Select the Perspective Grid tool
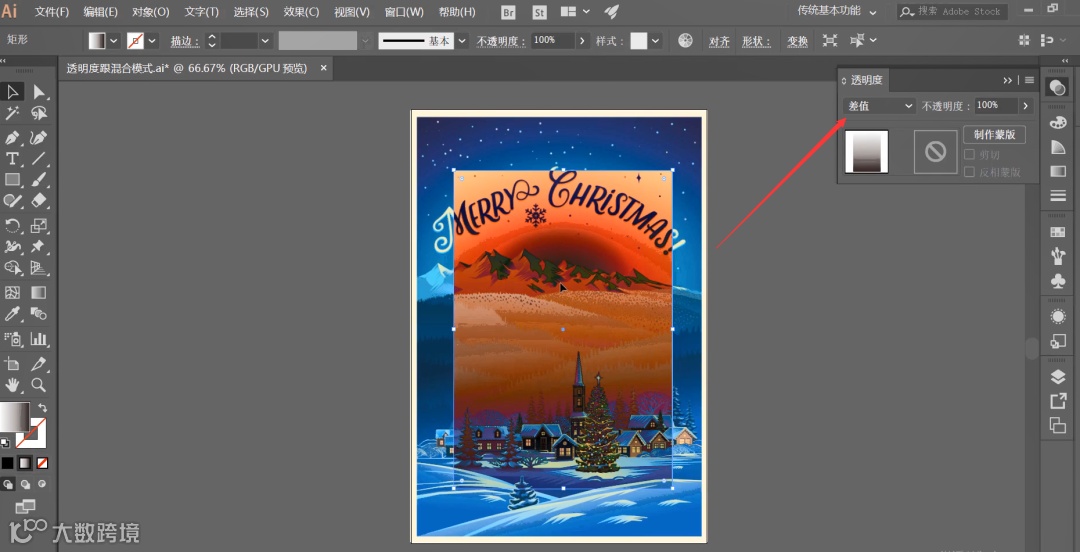 pos(39,268)
